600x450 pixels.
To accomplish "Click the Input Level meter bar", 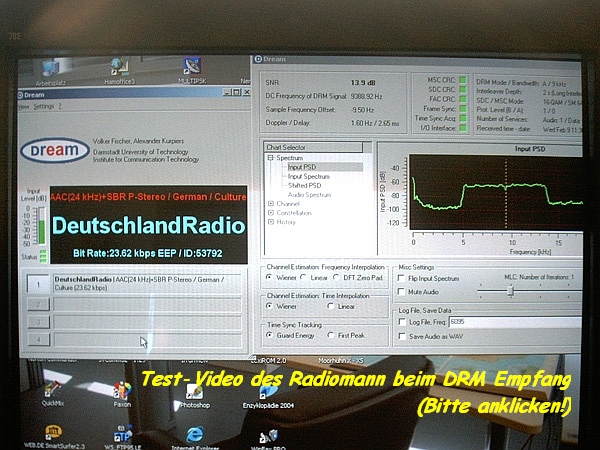I will pyautogui.click(x=41, y=226).
